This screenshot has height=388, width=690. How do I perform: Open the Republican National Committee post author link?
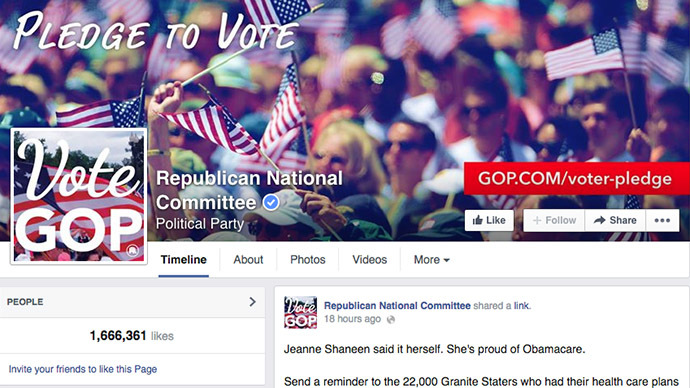(x=397, y=306)
